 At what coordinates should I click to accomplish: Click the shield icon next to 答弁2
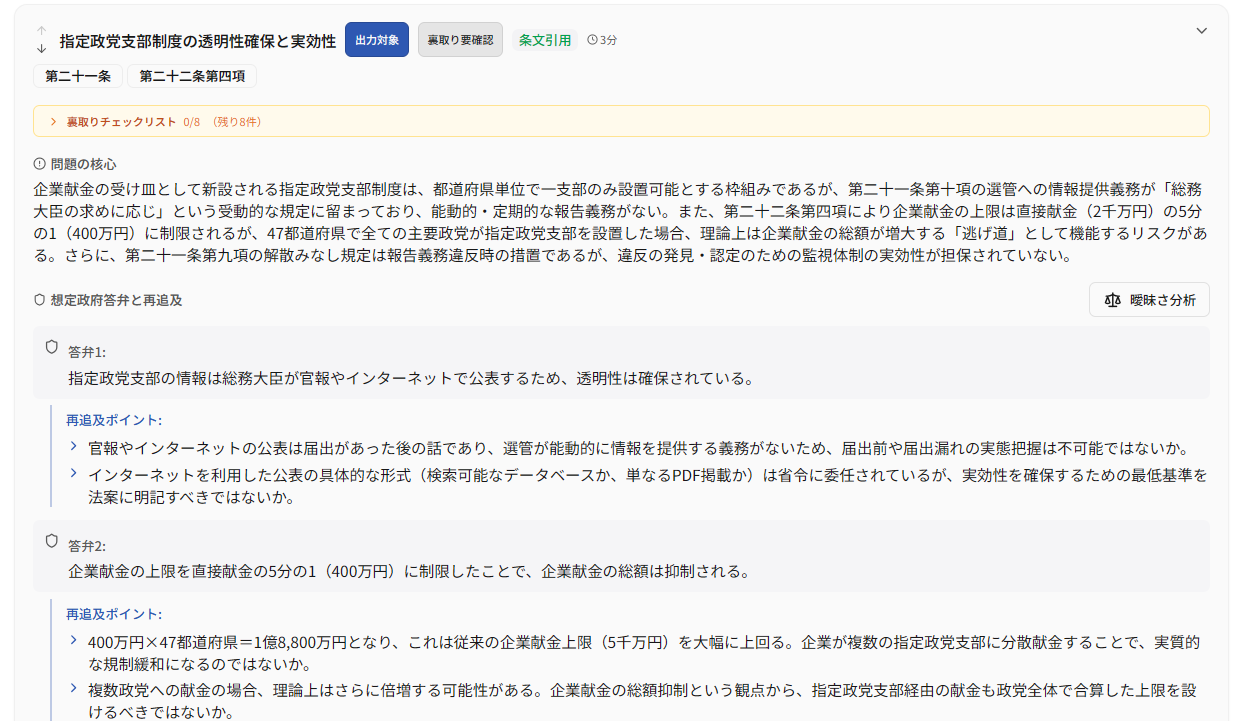click(x=52, y=541)
